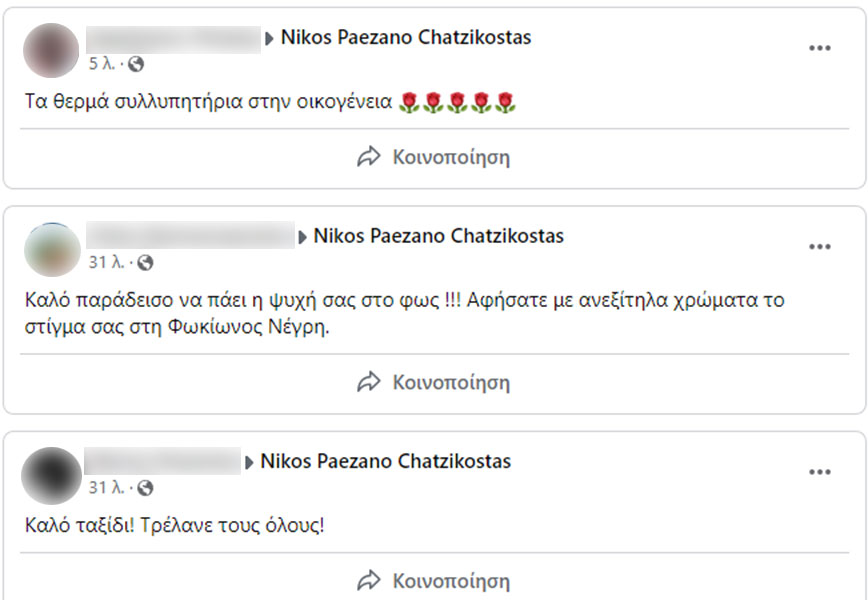Open second post author's profile picture
Screen dimensions: 868x600
pyautogui.click(x=50, y=249)
